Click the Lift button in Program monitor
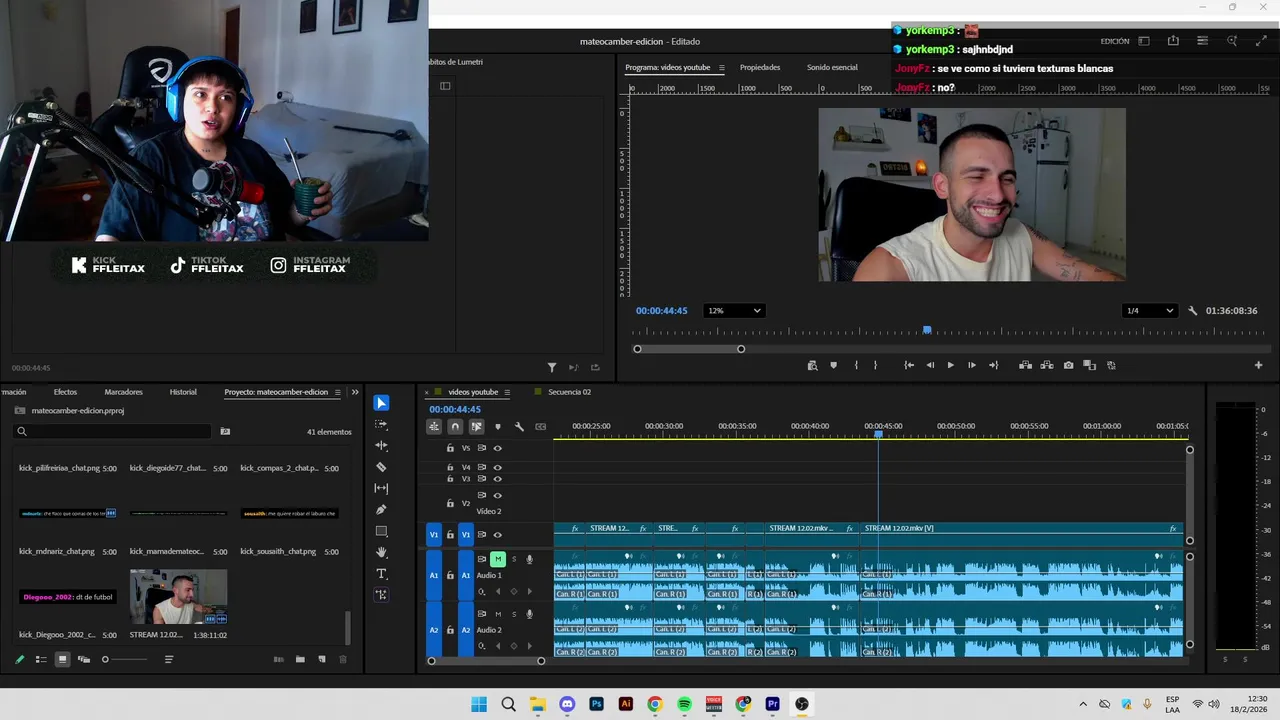Viewport: 1280px width, 720px height. 1025,365
